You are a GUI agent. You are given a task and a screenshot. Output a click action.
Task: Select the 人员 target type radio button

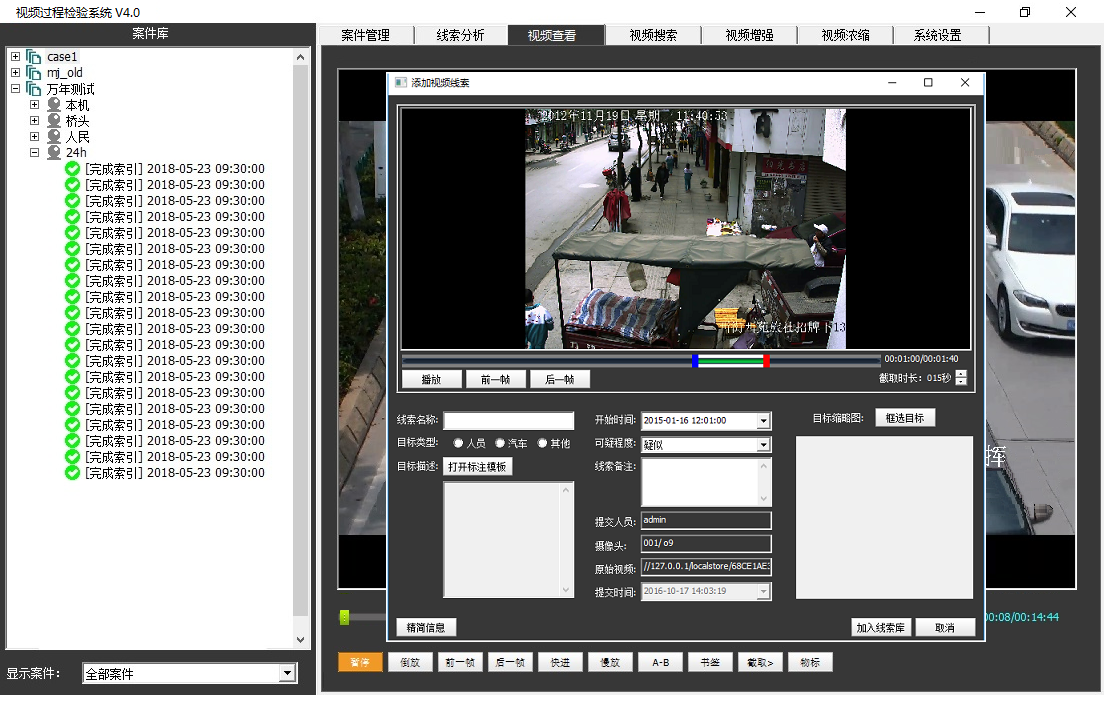459,443
